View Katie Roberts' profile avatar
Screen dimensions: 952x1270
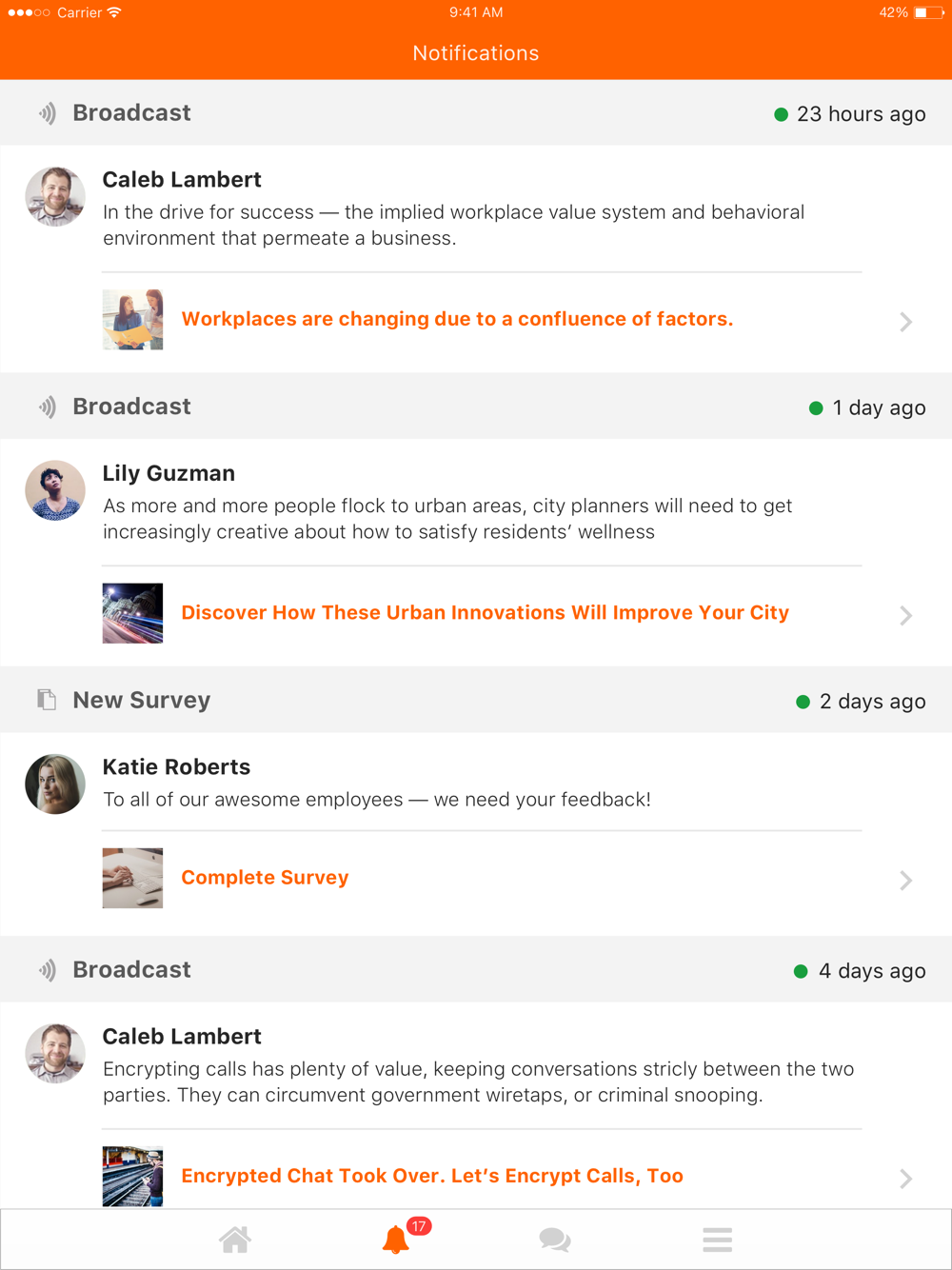point(55,784)
